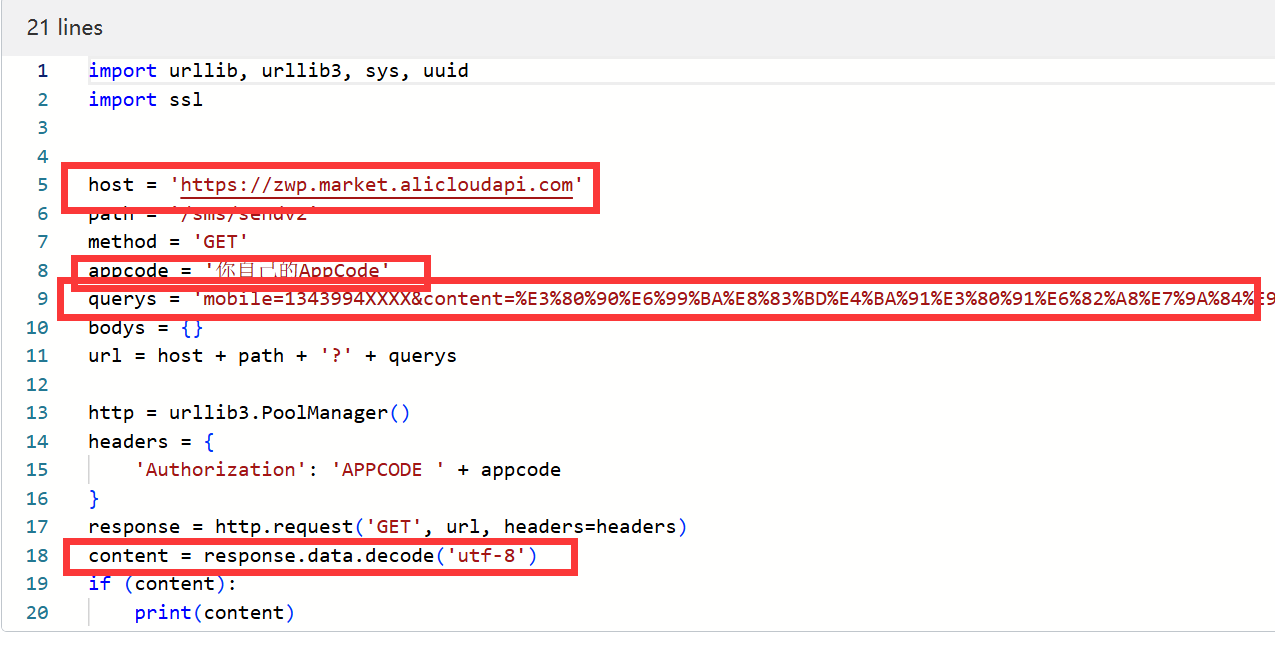Viewport: 1275px width, 646px height.
Task: Click the 'GET' method string on line 7
Action: pyautogui.click(x=220, y=241)
